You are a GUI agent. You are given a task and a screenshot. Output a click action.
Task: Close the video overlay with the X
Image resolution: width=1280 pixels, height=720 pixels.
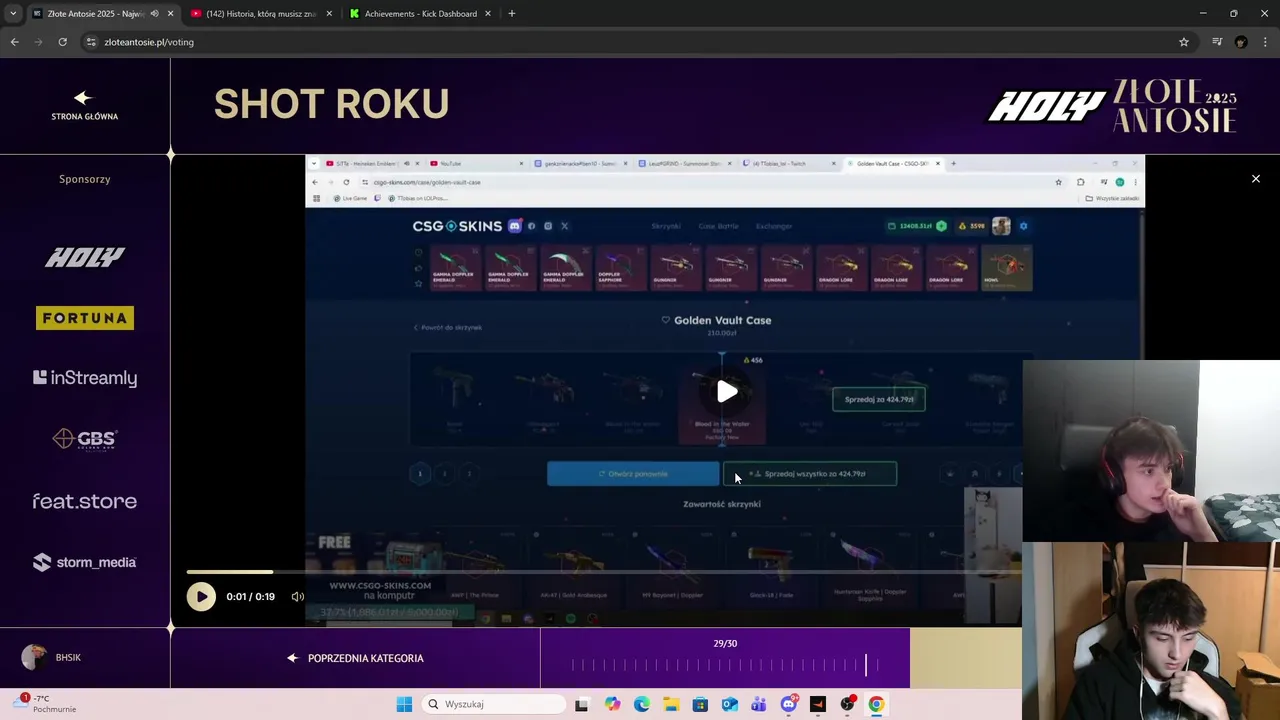[1256, 179]
